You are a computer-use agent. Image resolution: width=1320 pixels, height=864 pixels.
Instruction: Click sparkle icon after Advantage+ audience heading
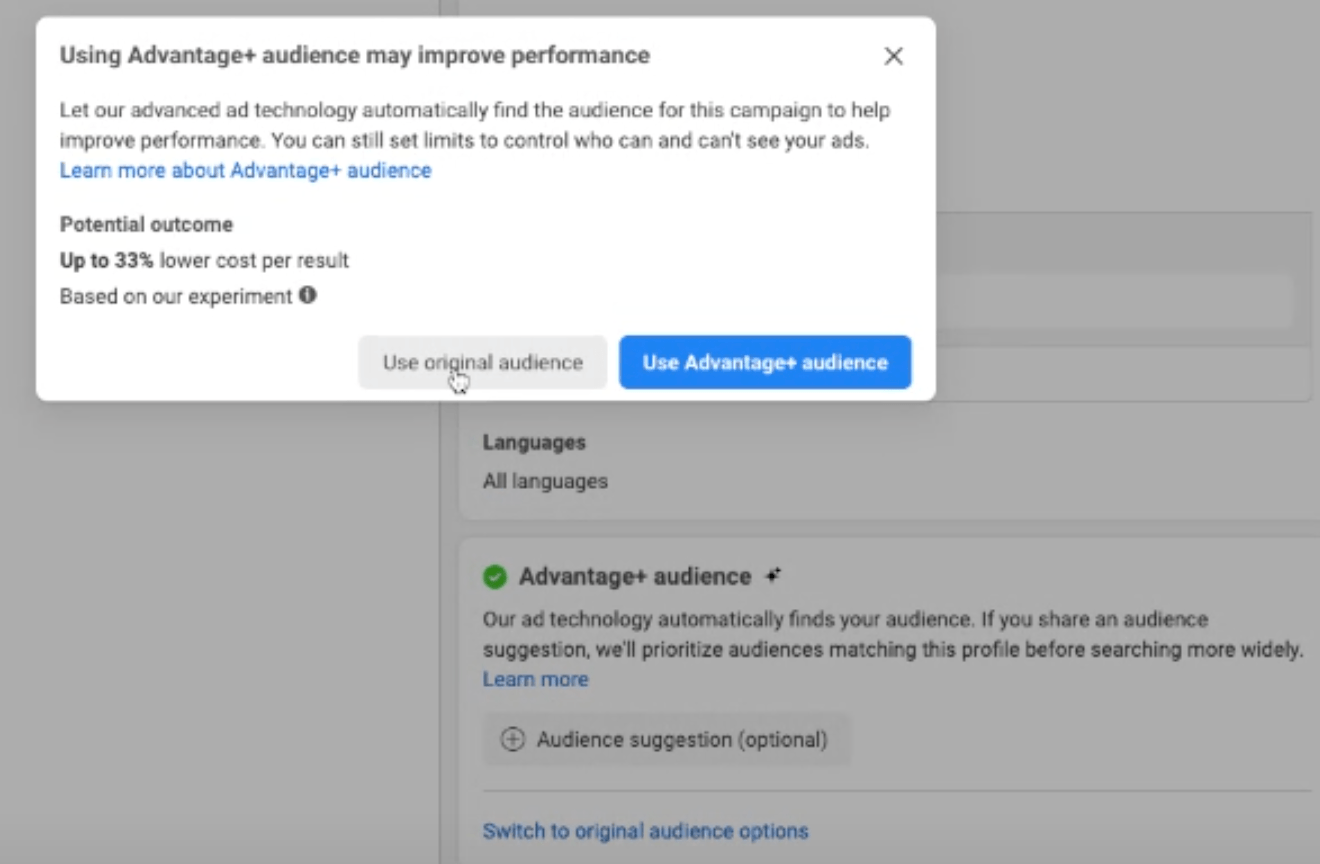(x=772, y=576)
